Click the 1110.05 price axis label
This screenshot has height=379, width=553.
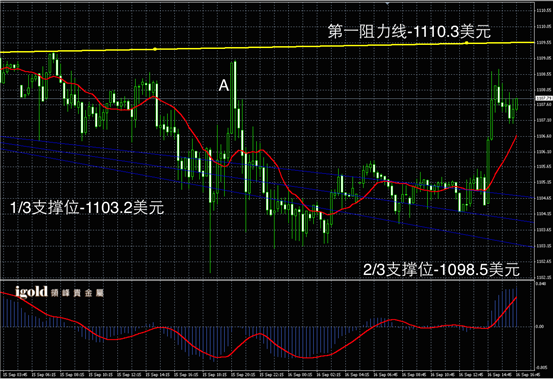coord(543,26)
